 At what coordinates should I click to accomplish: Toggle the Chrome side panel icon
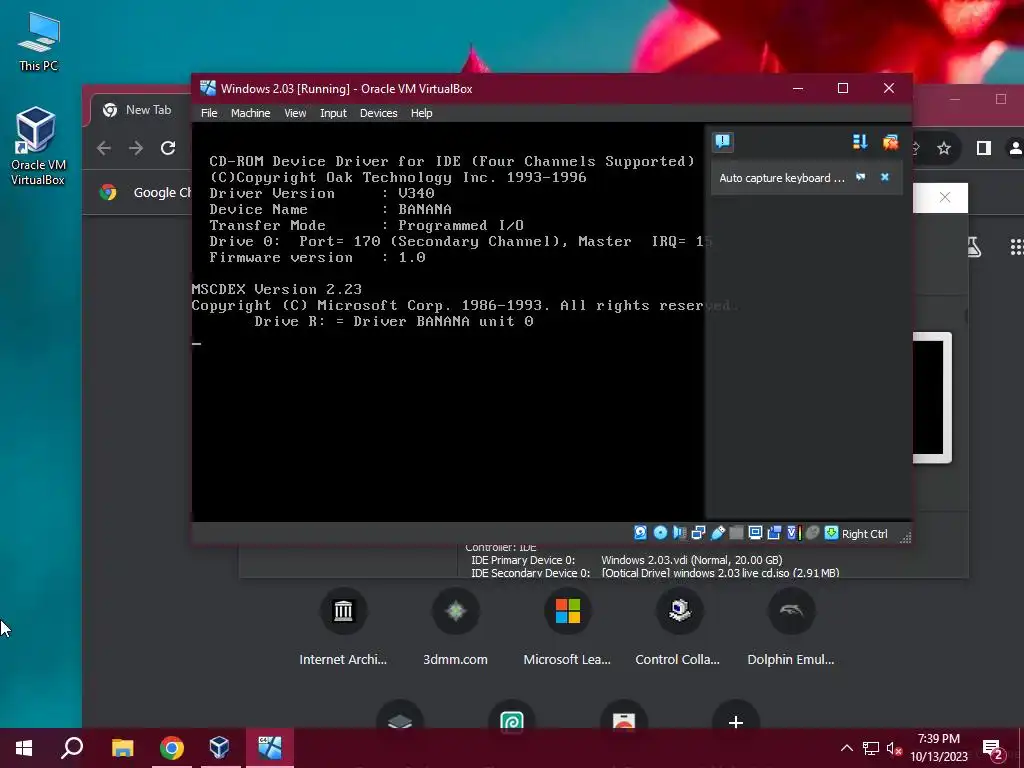(984, 148)
